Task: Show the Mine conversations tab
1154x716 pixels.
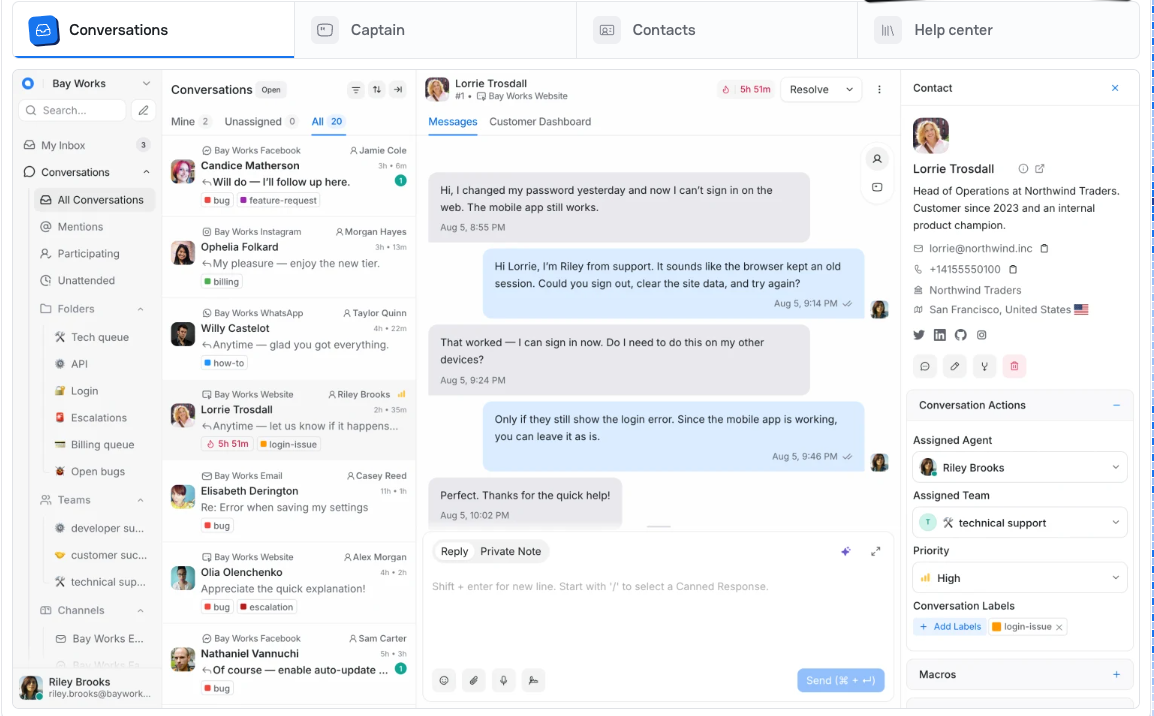Action: click(x=191, y=121)
